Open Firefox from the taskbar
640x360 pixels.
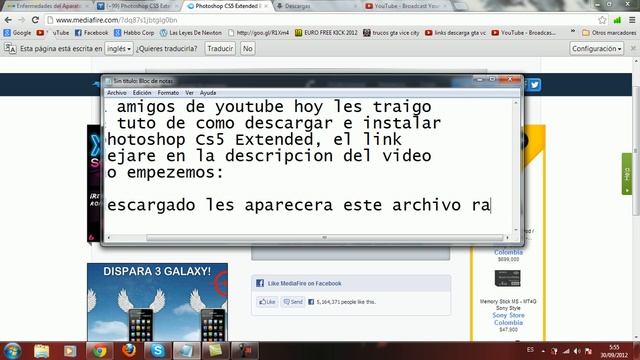click(129, 351)
